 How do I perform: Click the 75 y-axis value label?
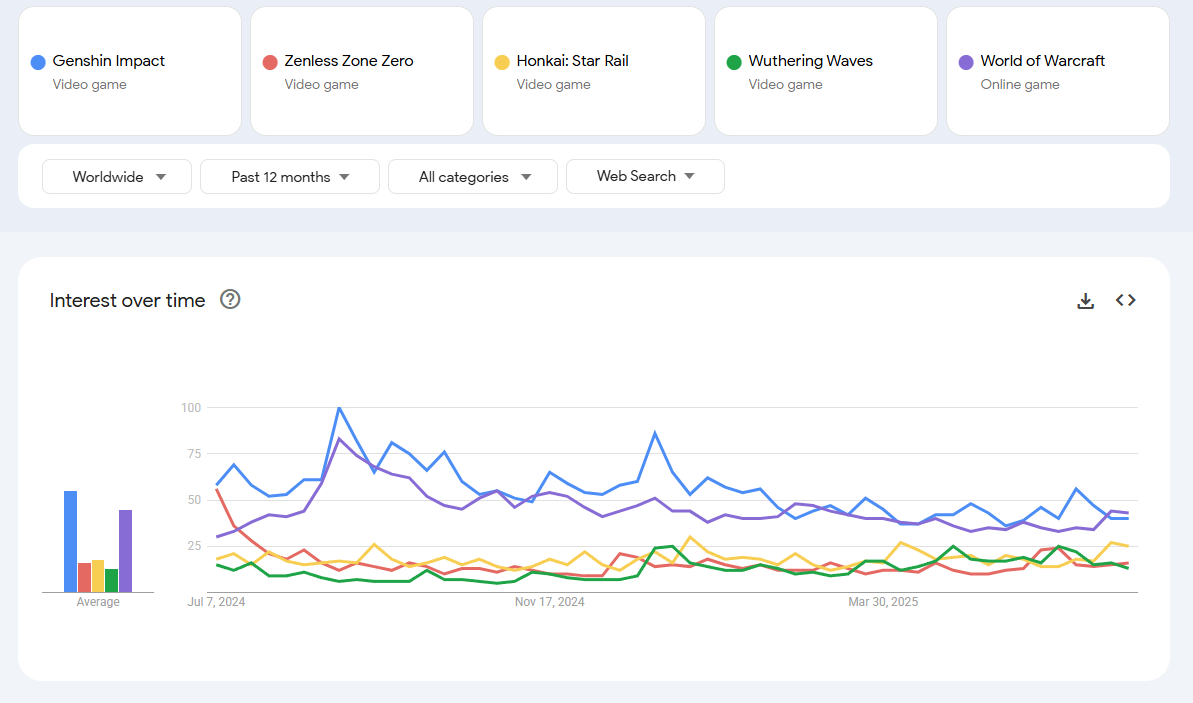coord(194,454)
